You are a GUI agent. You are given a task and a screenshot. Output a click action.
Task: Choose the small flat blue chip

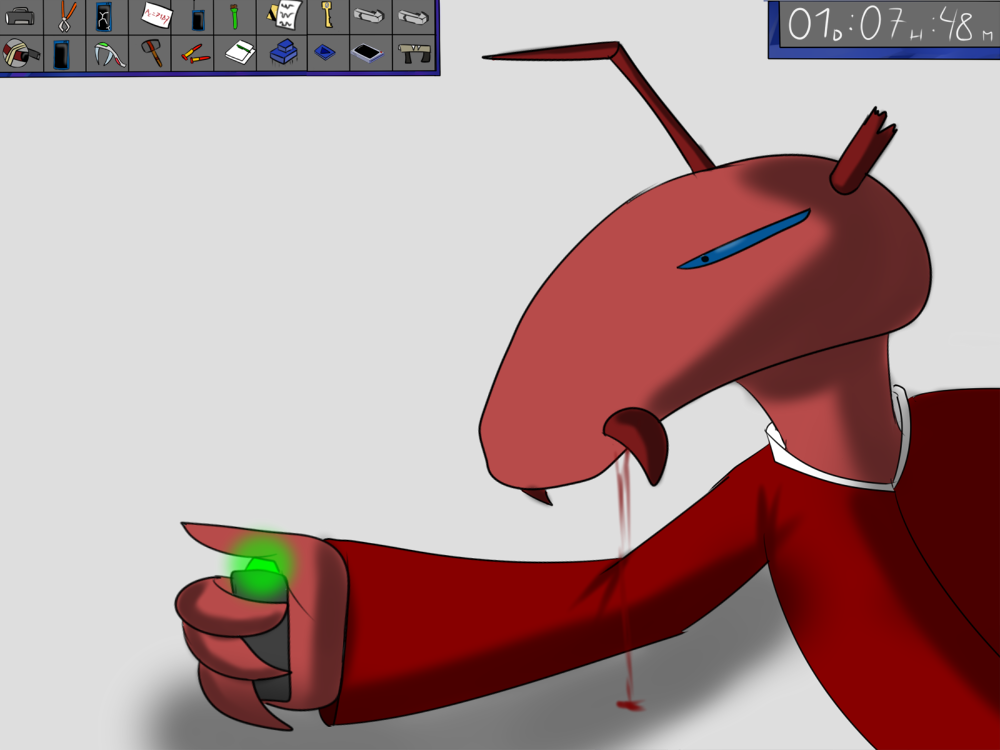pyautogui.click(x=325, y=53)
